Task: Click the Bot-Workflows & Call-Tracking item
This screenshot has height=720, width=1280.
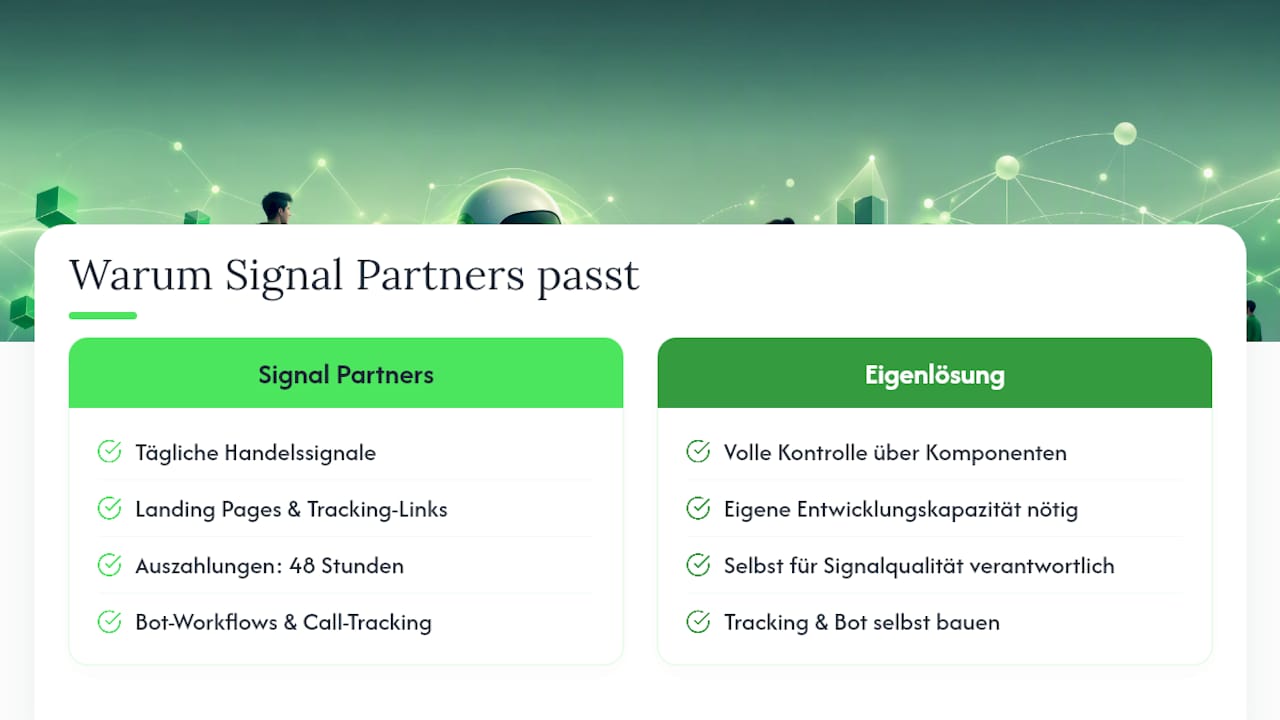Action: tap(283, 622)
